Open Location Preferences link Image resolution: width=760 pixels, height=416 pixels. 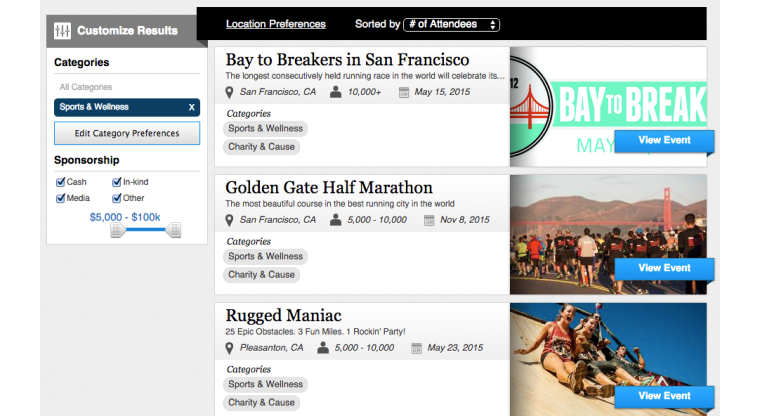click(x=275, y=24)
